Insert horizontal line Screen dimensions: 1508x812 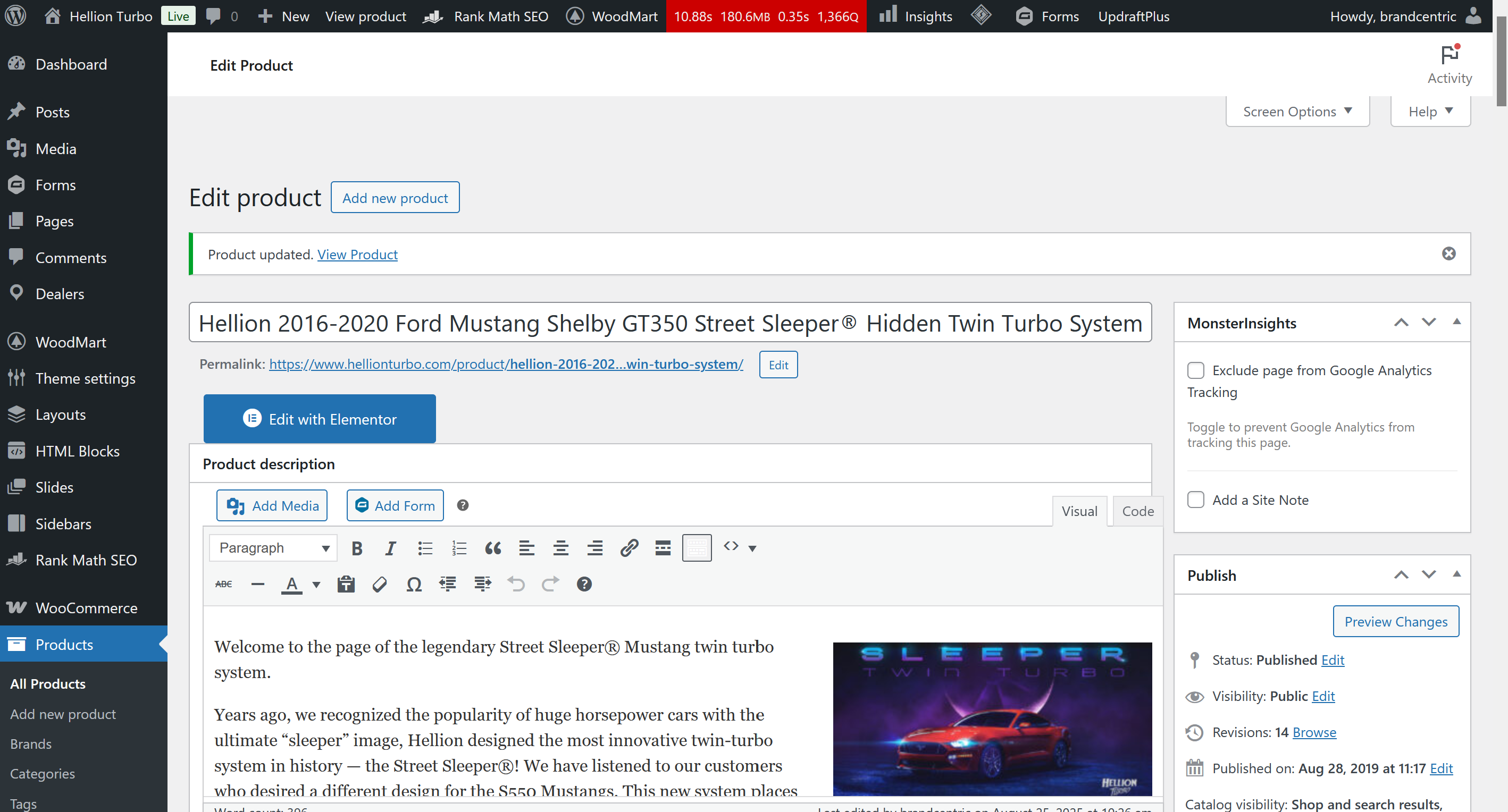(257, 584)
